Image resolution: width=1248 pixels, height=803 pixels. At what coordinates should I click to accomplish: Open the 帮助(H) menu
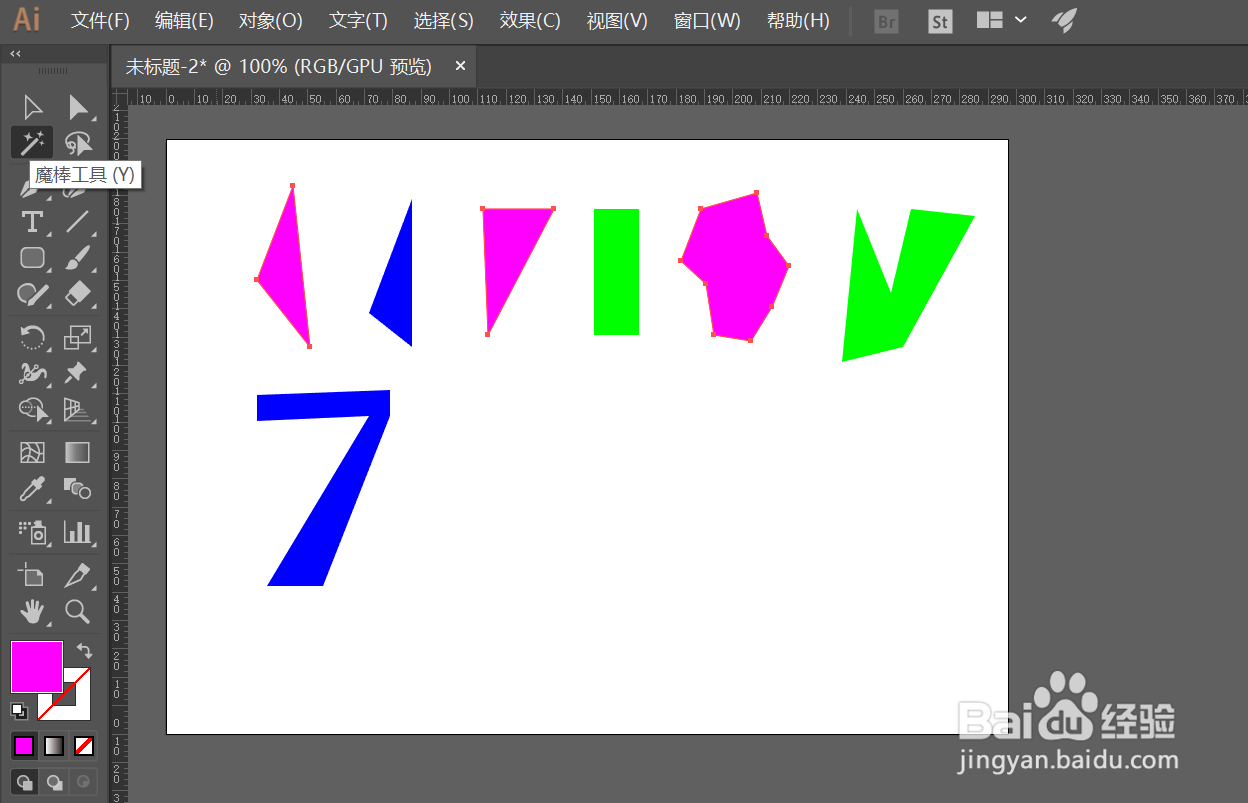798,21
